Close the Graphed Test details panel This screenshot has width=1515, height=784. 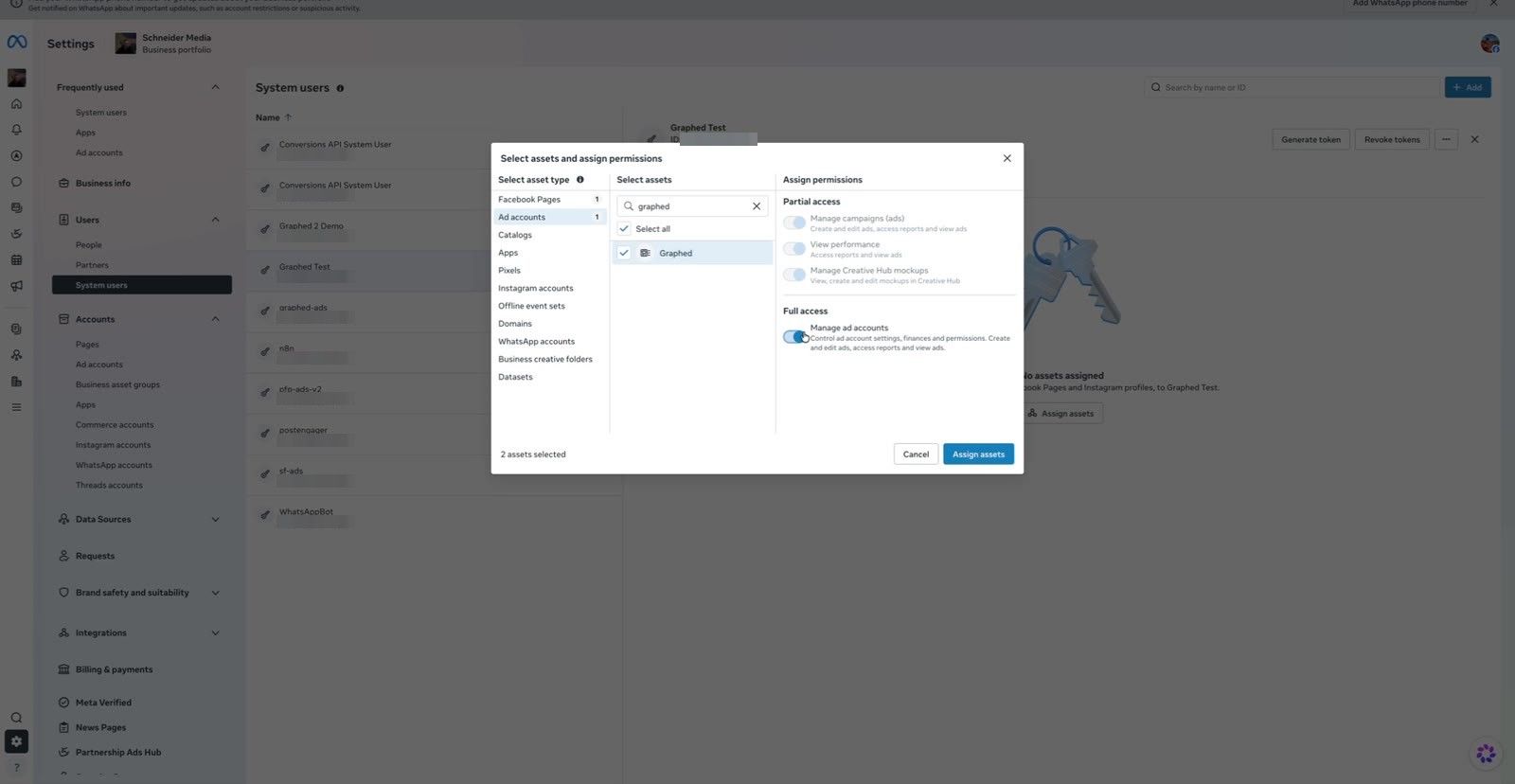[x=1474, y=140]
